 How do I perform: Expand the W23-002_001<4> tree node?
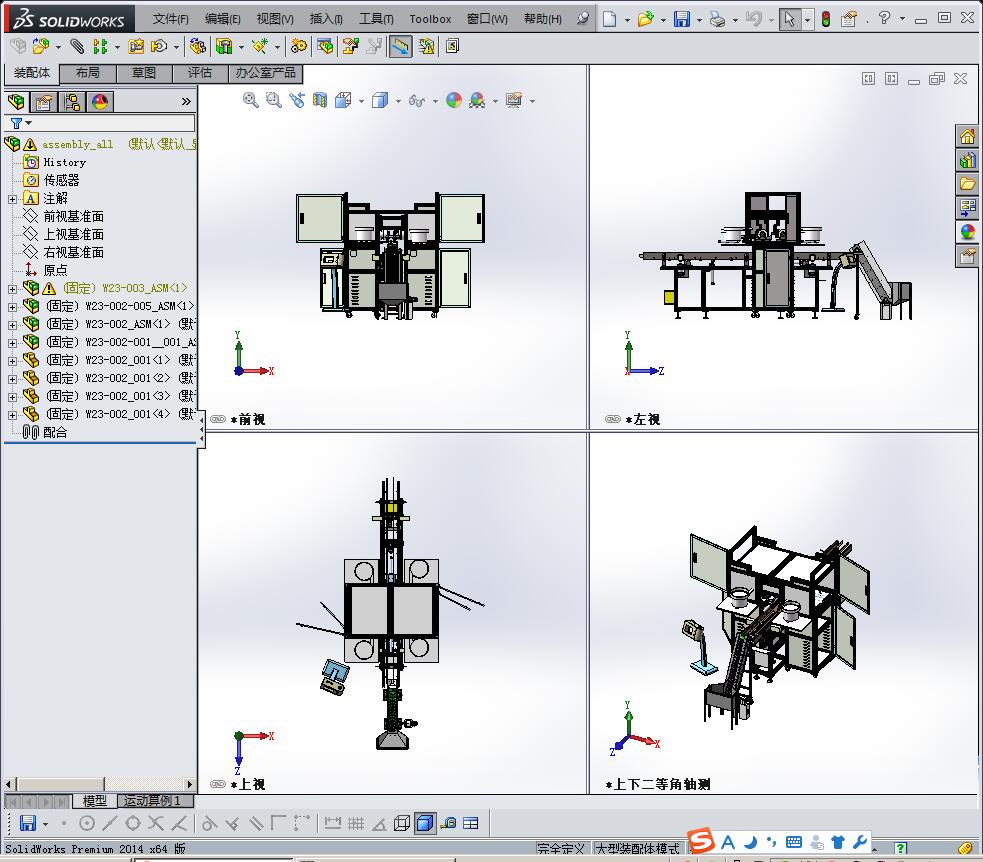tap(12, 415)
